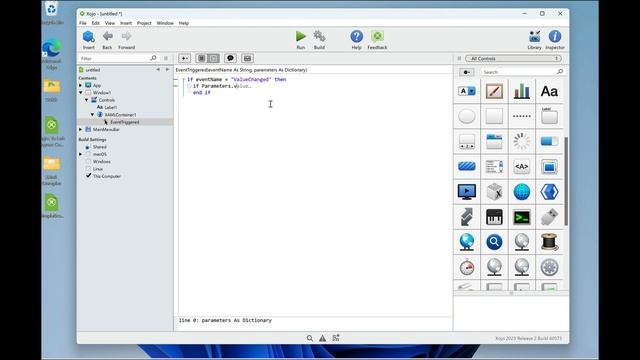Click the library panel vertical scrollbar

566,181
